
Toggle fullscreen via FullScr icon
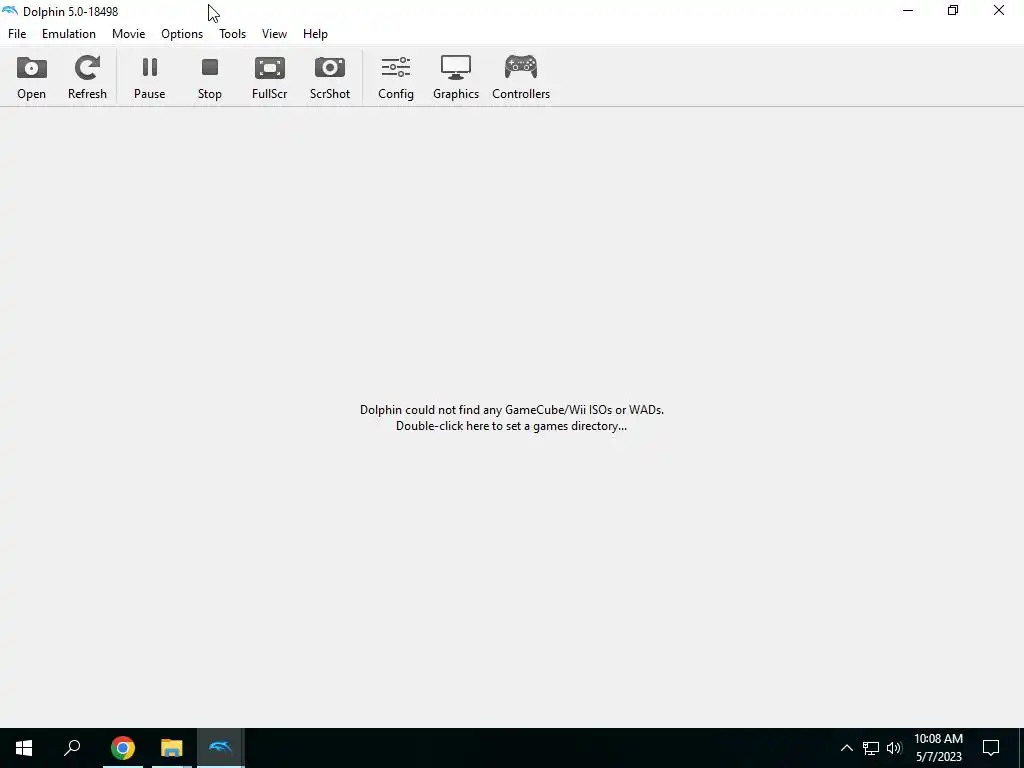(270, 77)
